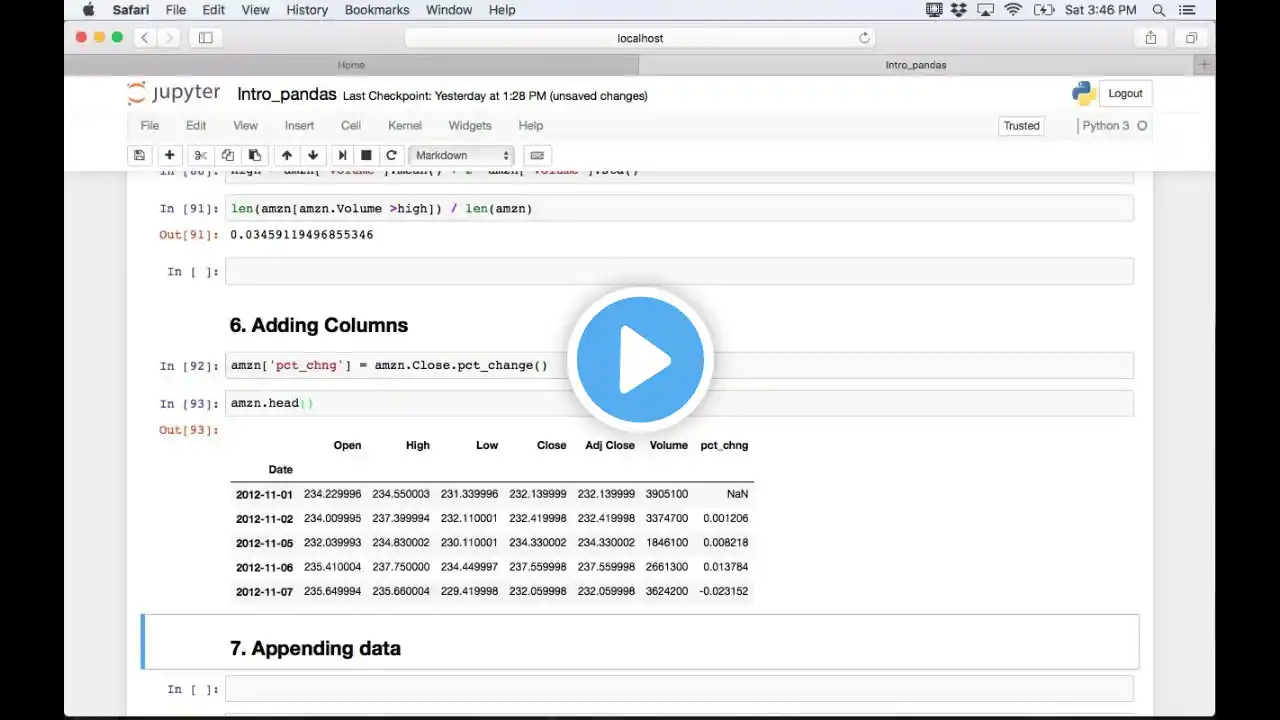
Task: Open the Dropbox menu bar icon
Action: pyautogui.click(x=960, y=10)
